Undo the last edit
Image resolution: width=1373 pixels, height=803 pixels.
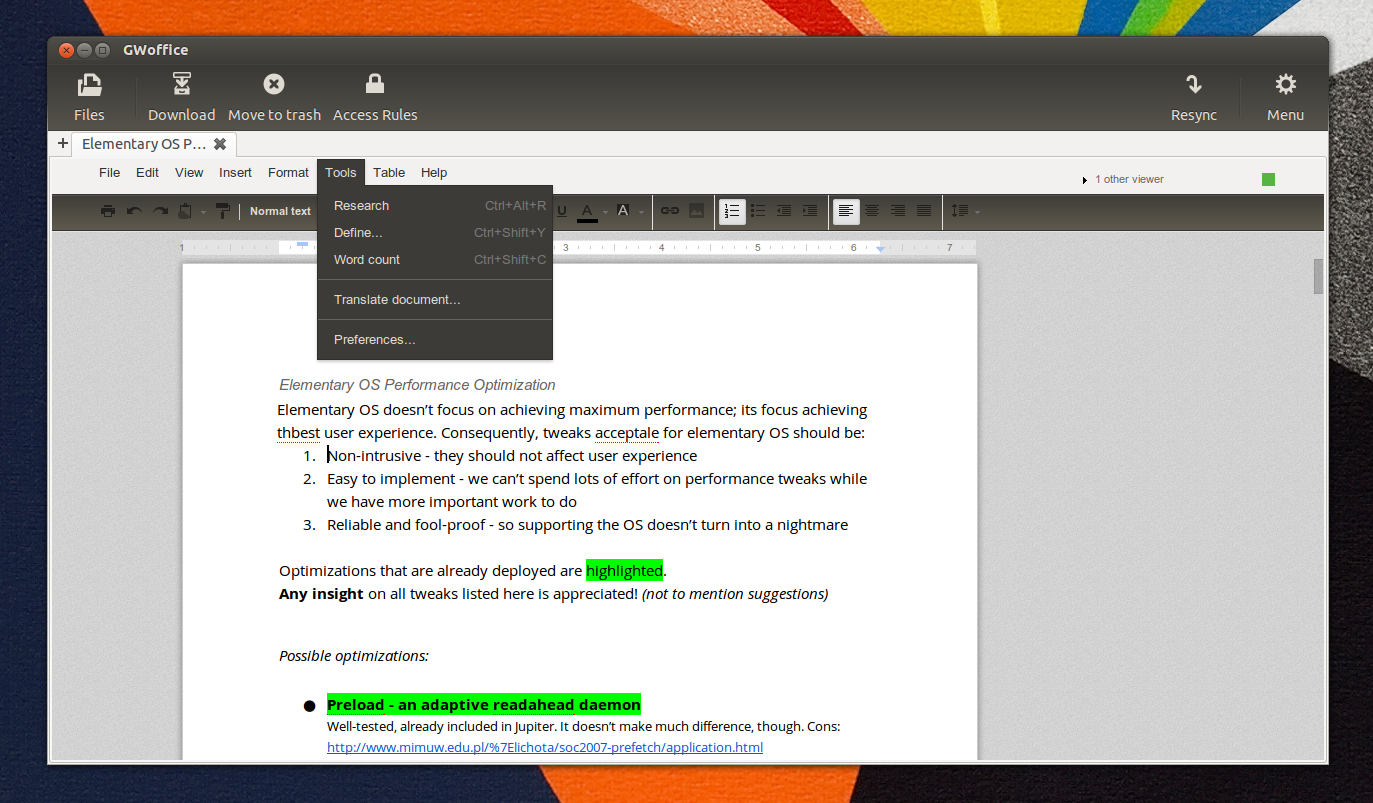click(x=134, y=211)
